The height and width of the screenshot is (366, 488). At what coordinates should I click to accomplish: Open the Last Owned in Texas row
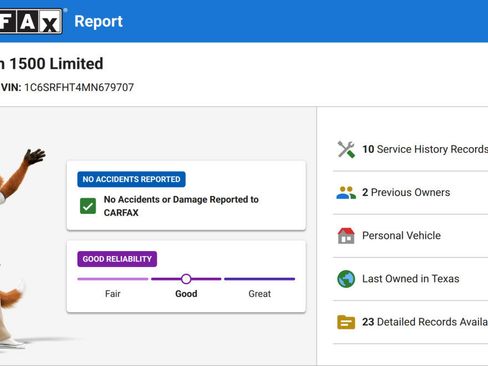[411, 279]
